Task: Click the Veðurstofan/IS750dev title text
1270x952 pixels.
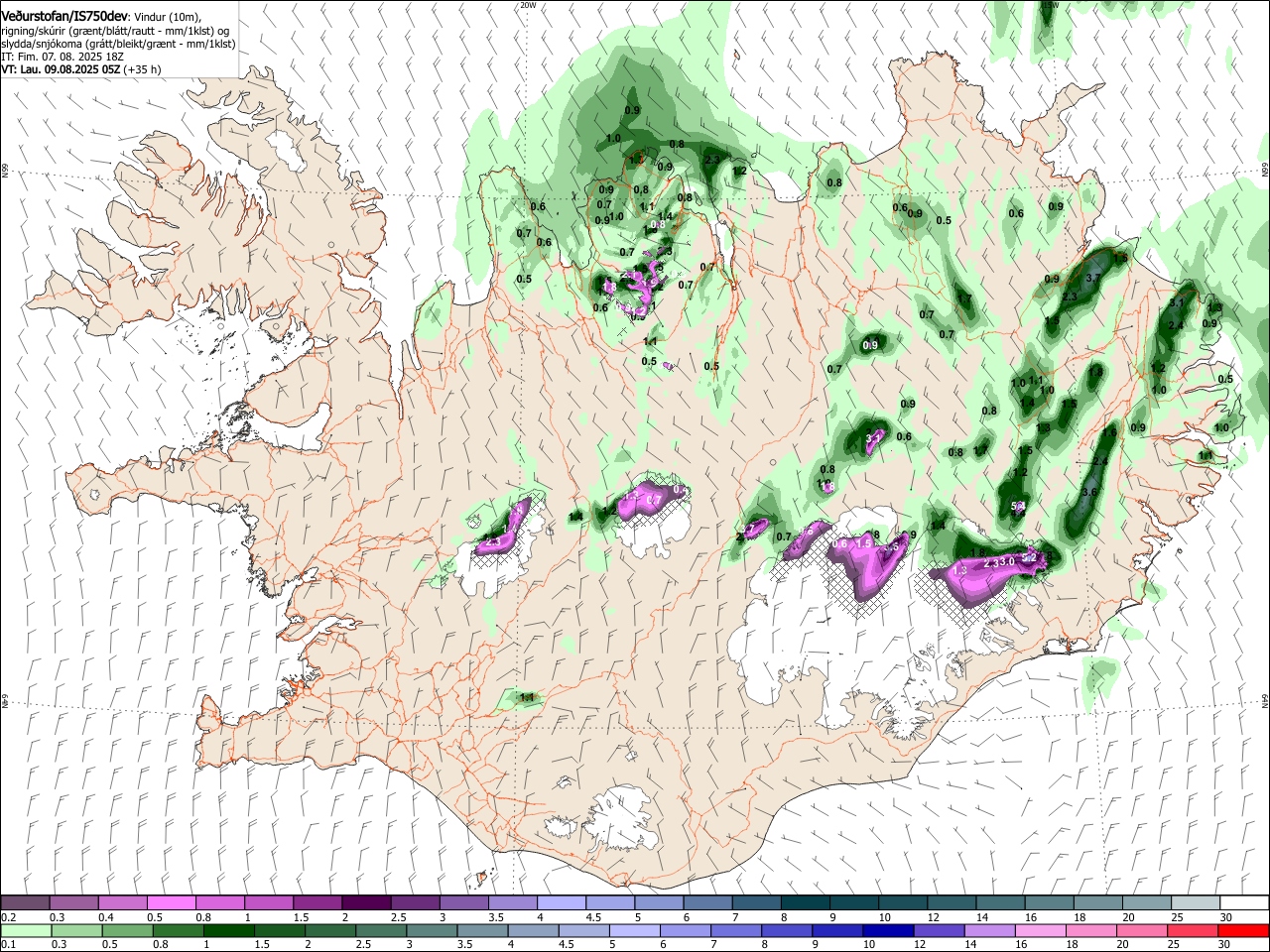Action: (64, 17)
